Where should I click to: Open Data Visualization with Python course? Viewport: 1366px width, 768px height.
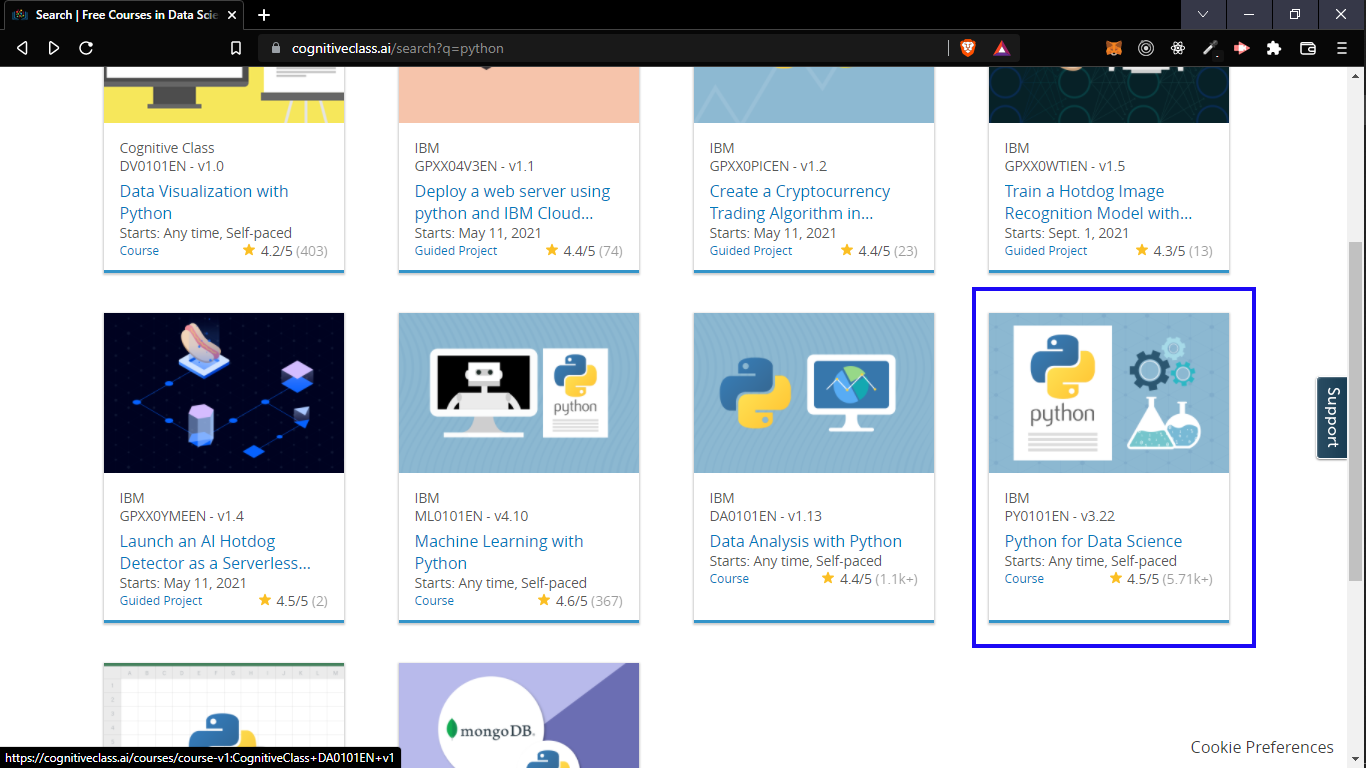click(x=204, y=202)
